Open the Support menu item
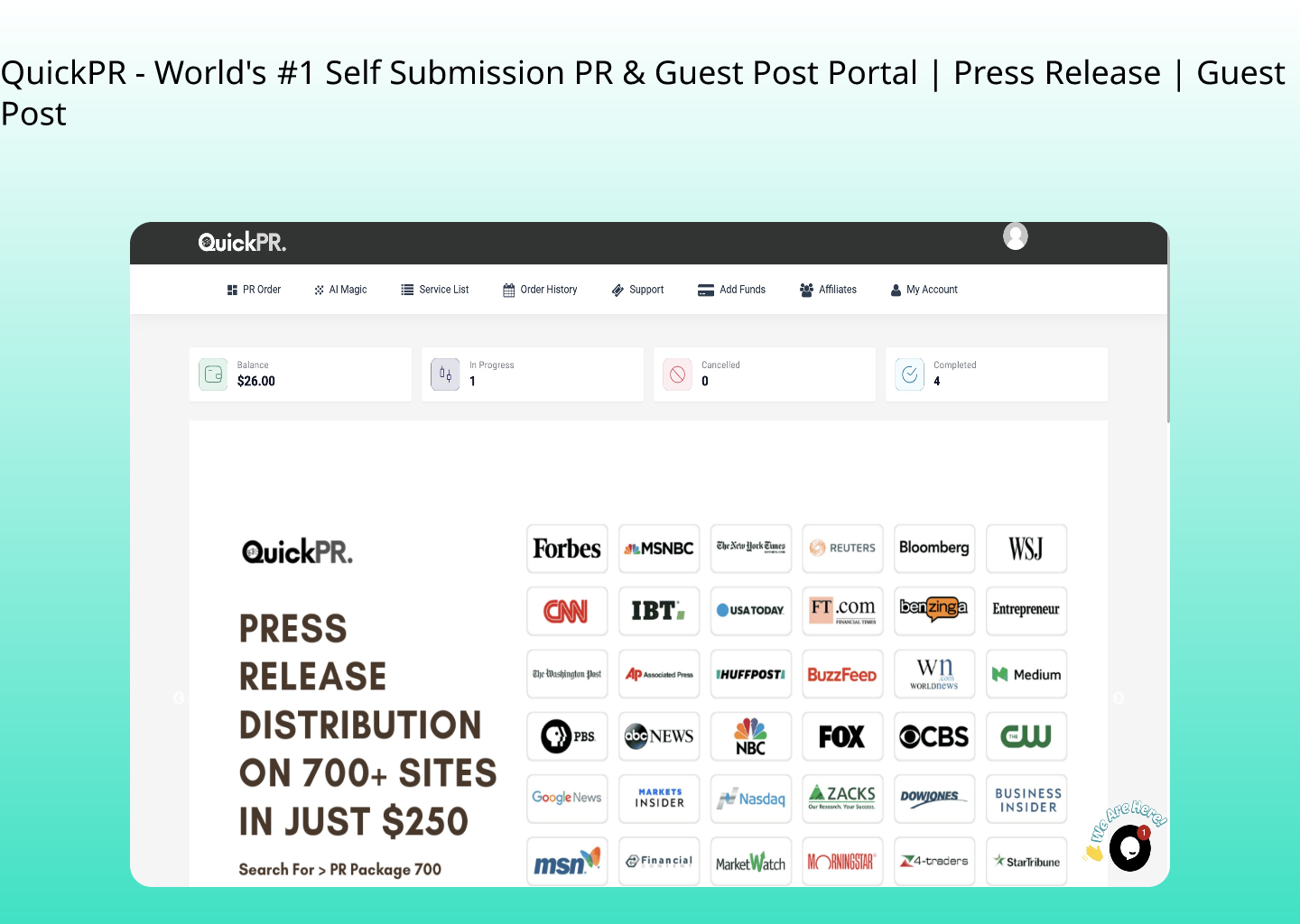The height and width of the screenshot is (924, 1300). point(637,290)
